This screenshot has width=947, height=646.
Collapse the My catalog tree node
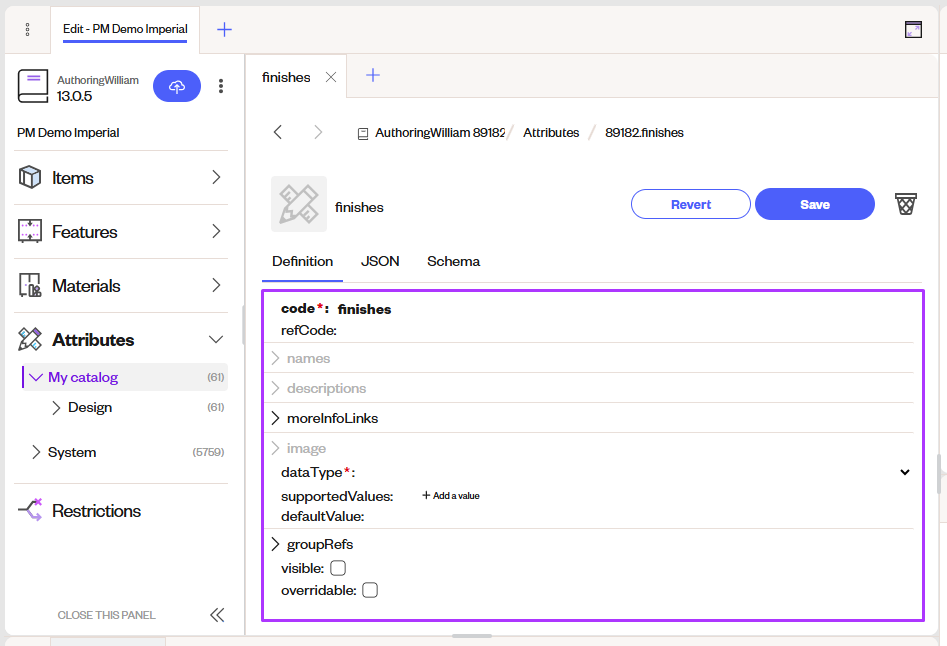(x=36, y=377)
